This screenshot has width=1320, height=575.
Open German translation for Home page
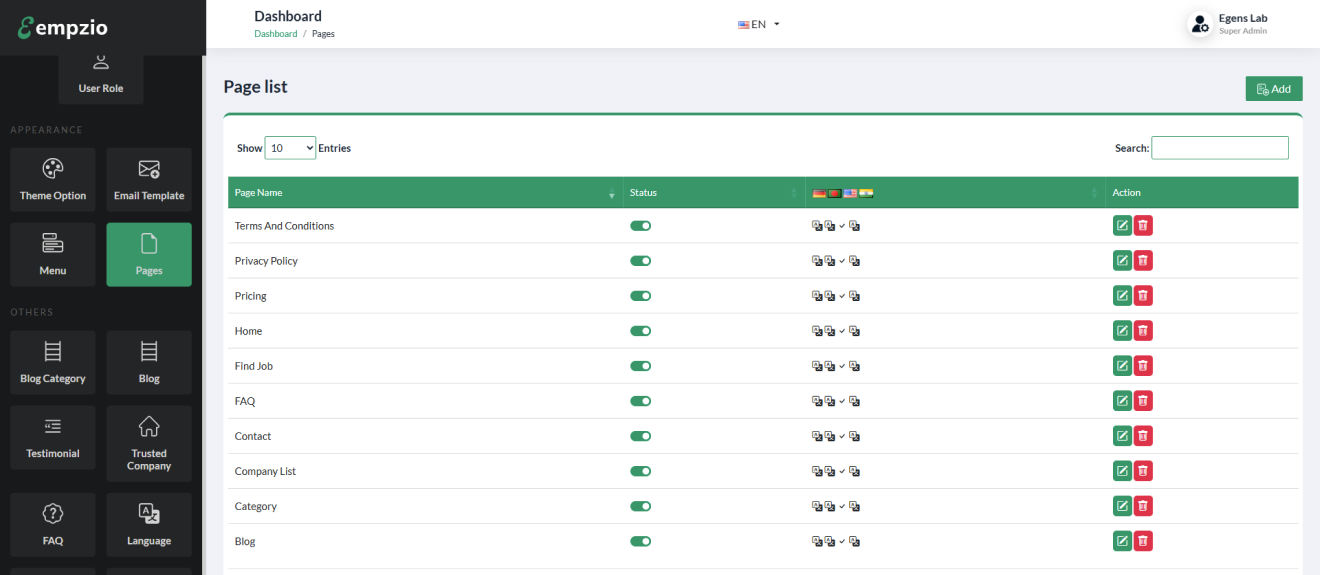click(x=817, y=331)
